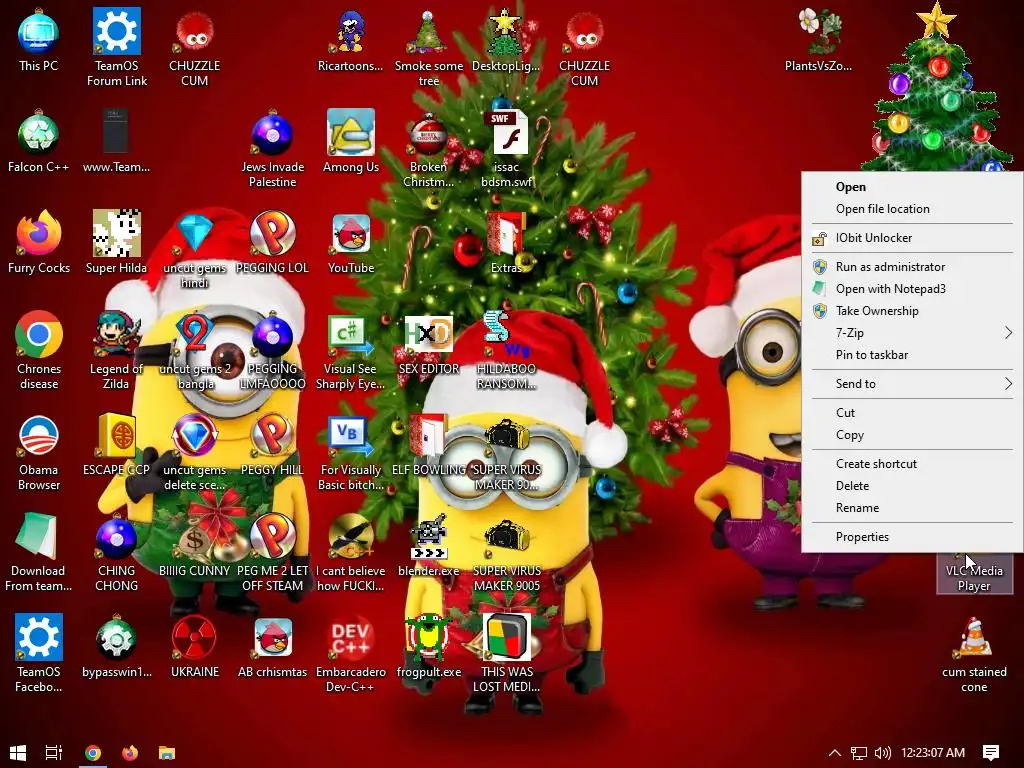Image resolution: width=1024 pixels, height=768 pixels.
Task: Open the notification center icon
Action: (x=991, y=753)
